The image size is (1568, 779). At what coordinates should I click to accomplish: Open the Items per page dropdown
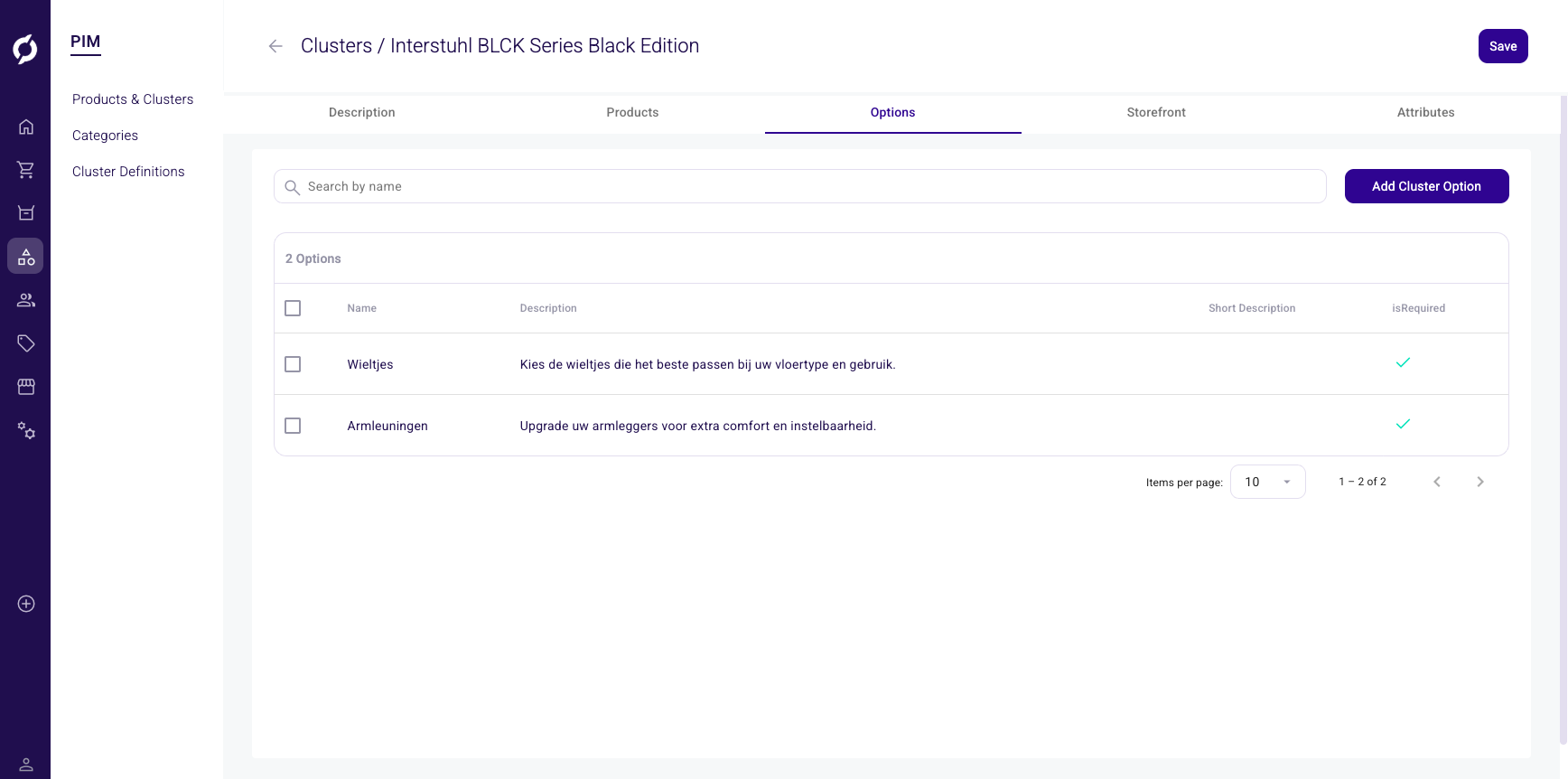pyautogui.click(x=1267, y=482)
